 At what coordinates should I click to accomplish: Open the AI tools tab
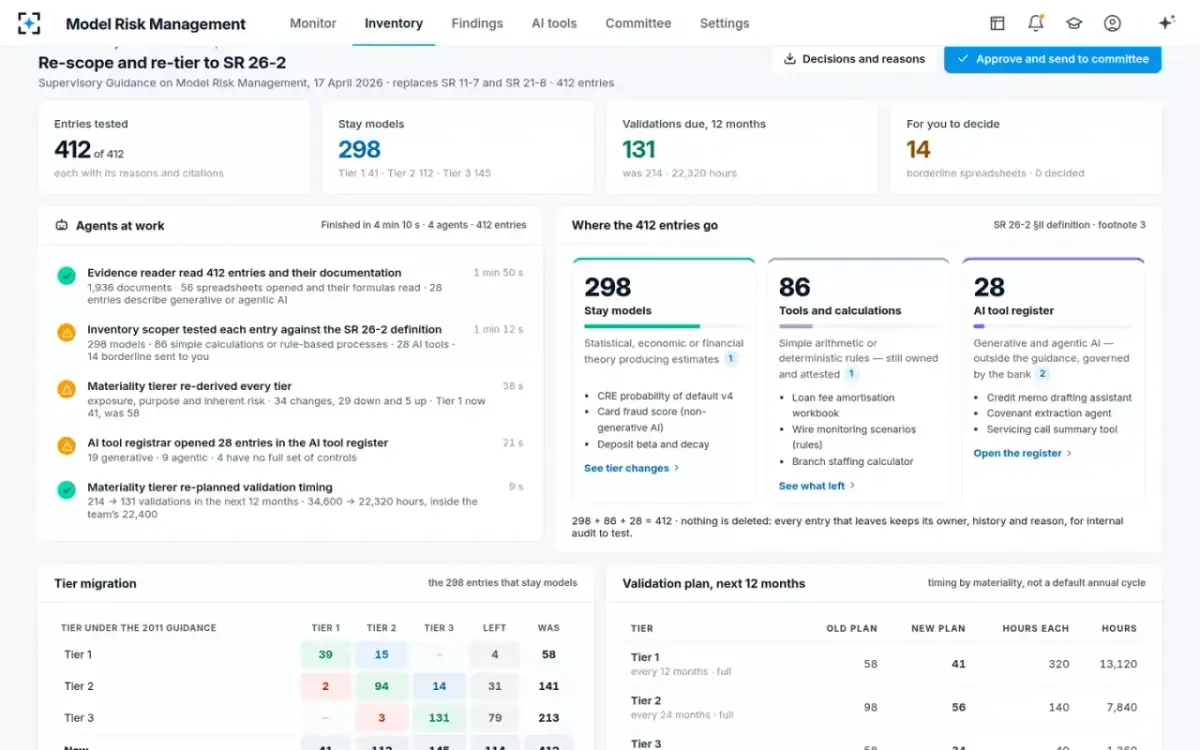coord(554,23)
